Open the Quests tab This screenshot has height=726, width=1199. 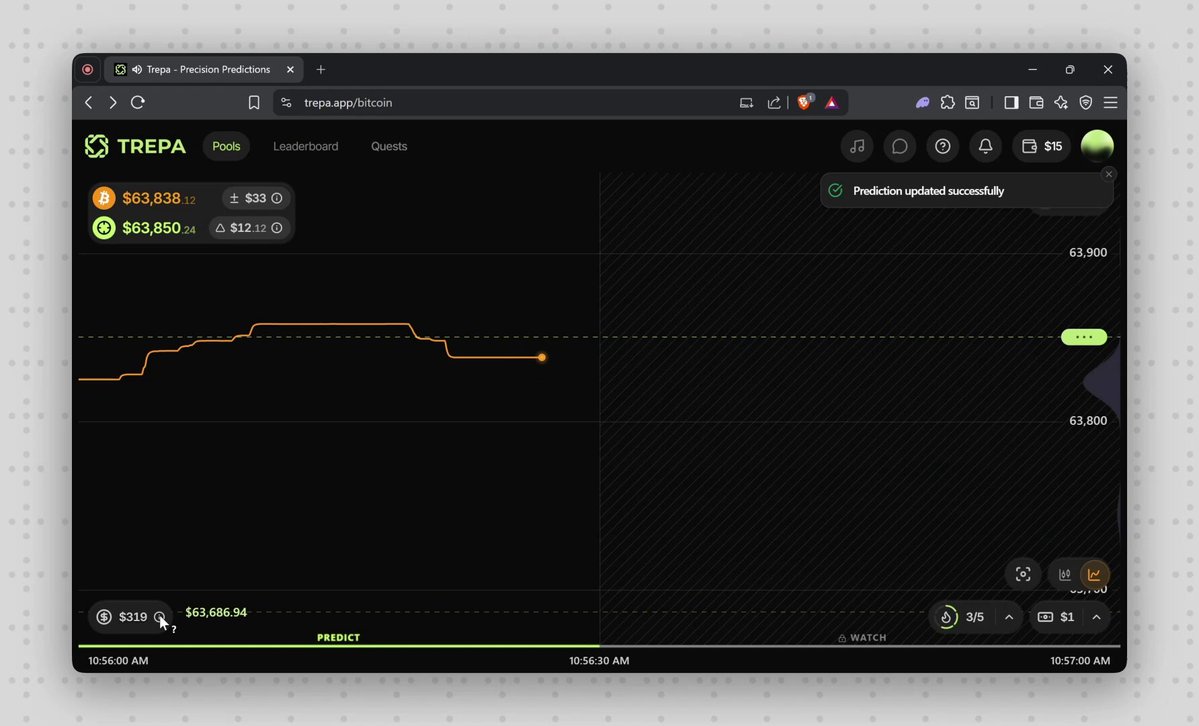point(388,146)
